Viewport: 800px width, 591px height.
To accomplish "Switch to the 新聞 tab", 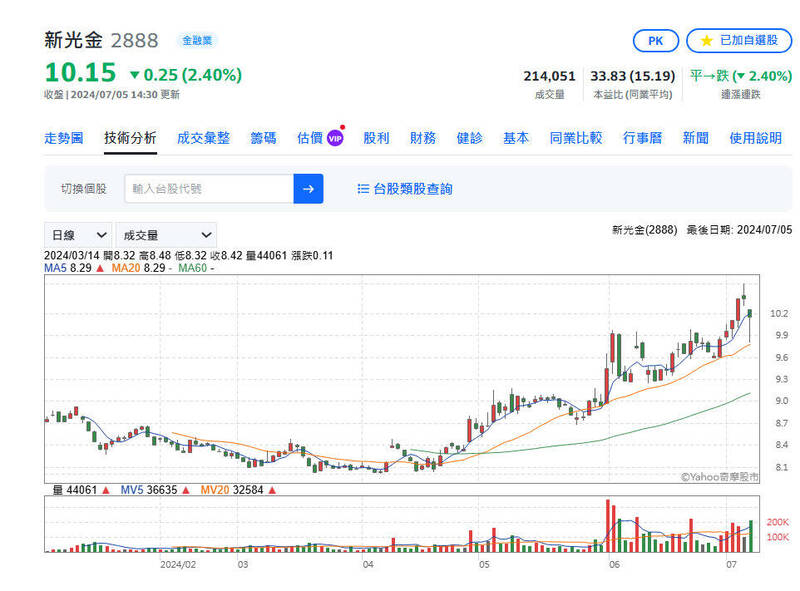I will (x=695, y=137).
